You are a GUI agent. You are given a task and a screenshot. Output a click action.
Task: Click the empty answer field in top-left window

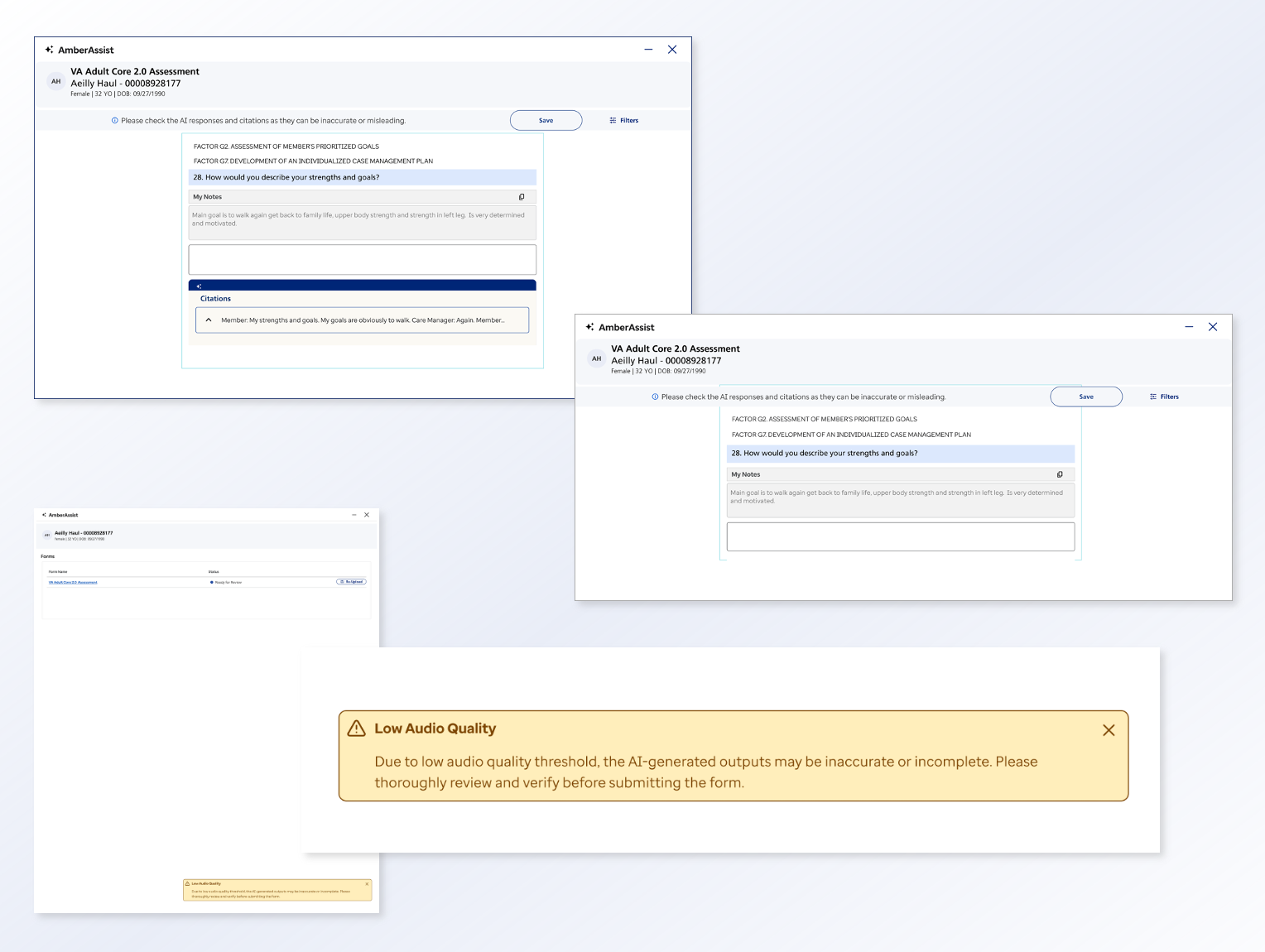pos(363,260)
